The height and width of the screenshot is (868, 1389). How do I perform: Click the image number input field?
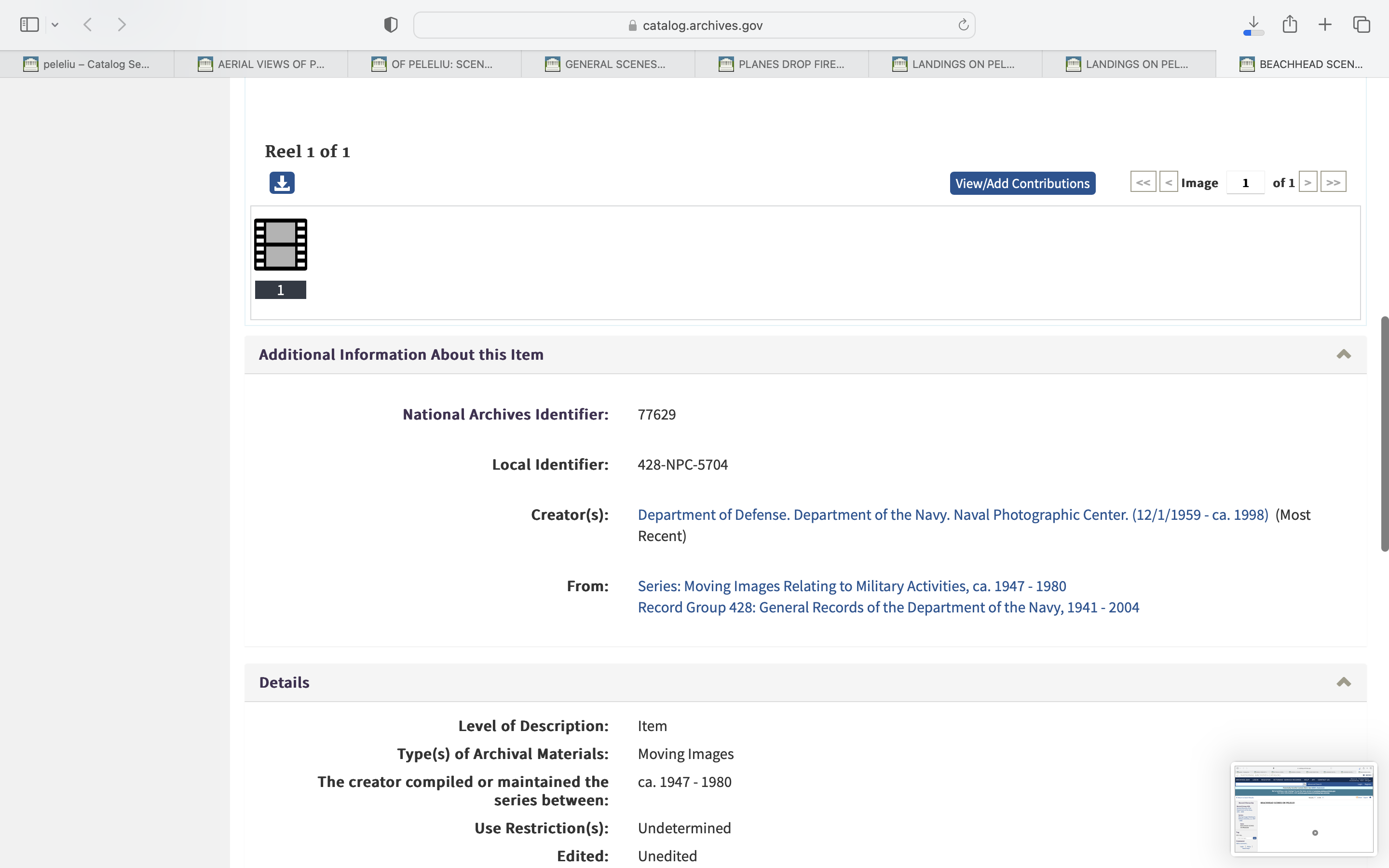pos(1245,183)
